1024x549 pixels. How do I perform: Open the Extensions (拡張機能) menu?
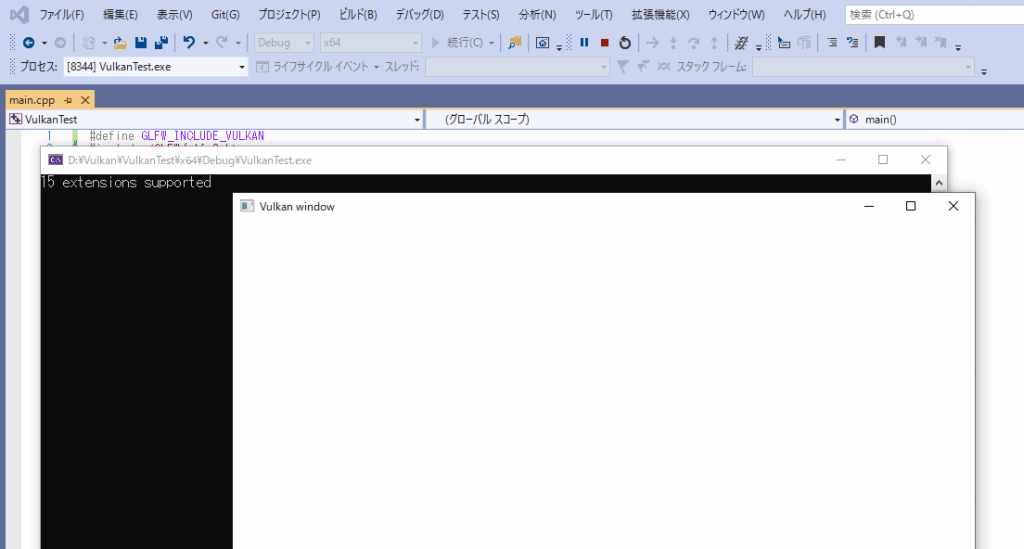click(660, 14)
